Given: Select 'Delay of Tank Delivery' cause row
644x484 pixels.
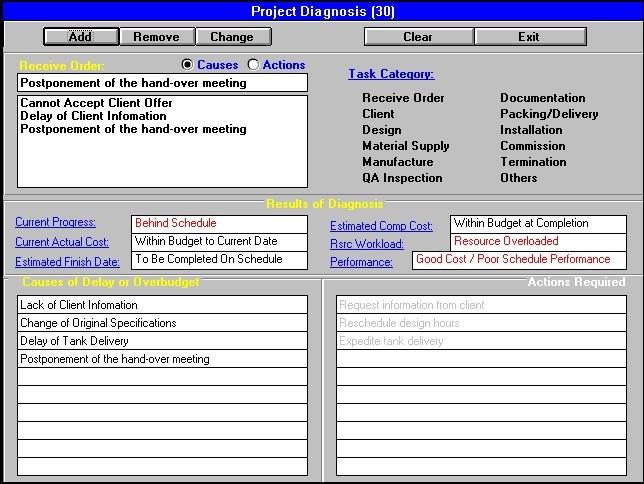Looking at the screenshot, I should (162, 341).
